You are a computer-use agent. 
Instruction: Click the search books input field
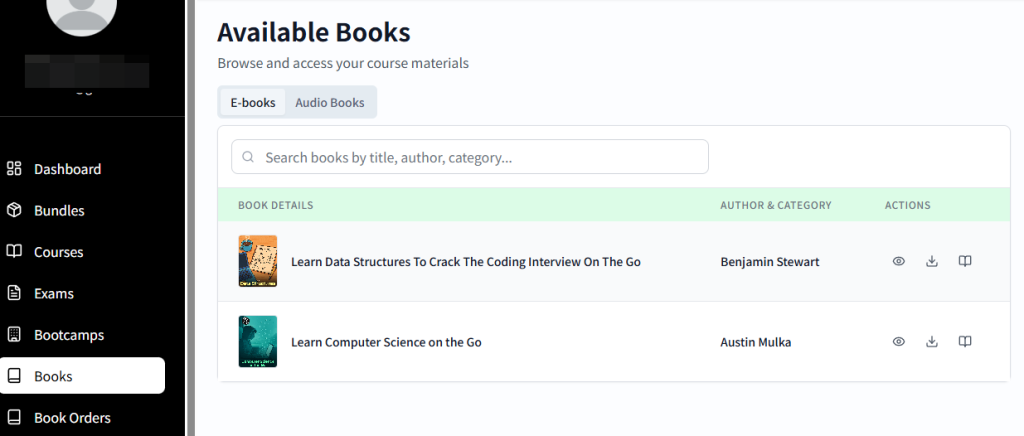coord(470,157)
